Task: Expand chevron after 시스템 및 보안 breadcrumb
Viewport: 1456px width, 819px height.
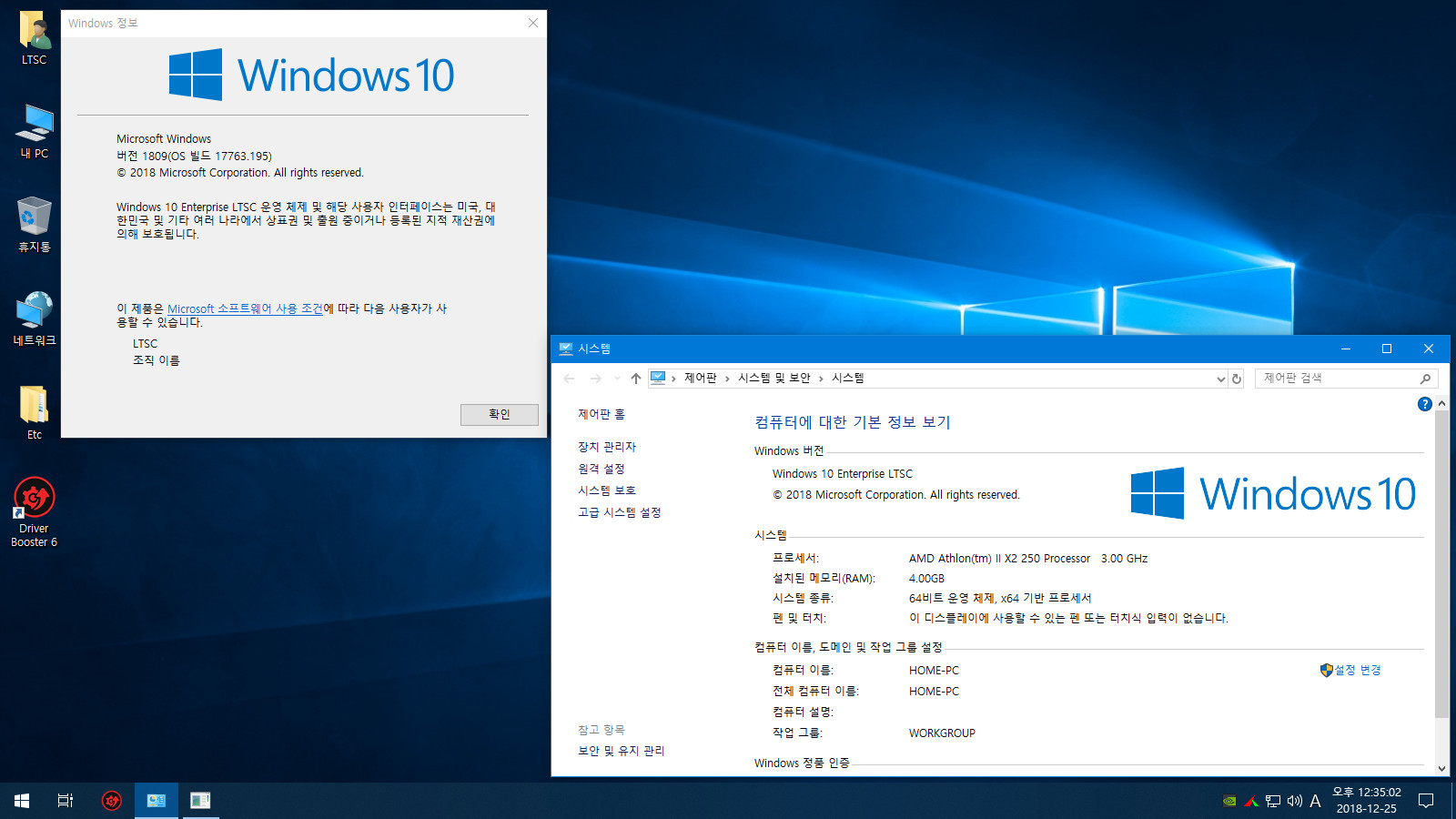Action: click(x=821, y=379)
